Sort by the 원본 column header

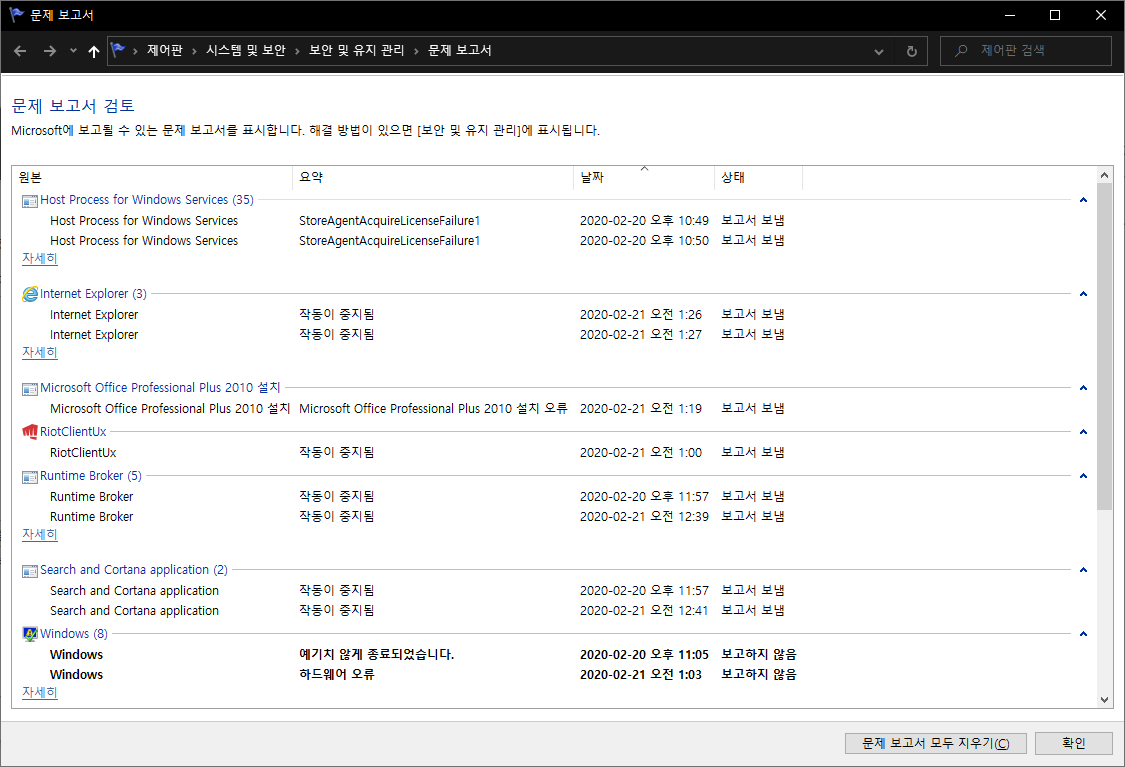point(152,177)
